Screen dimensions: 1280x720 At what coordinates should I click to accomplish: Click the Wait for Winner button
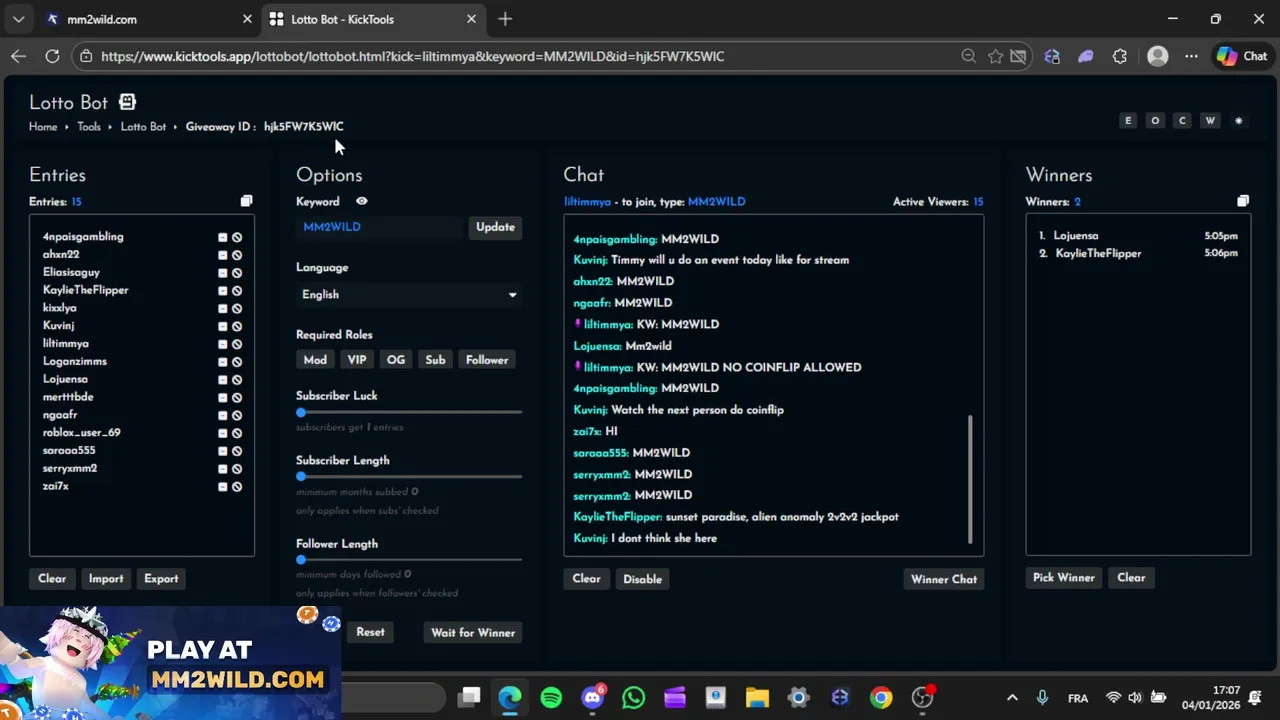click(x=473, y=633)
